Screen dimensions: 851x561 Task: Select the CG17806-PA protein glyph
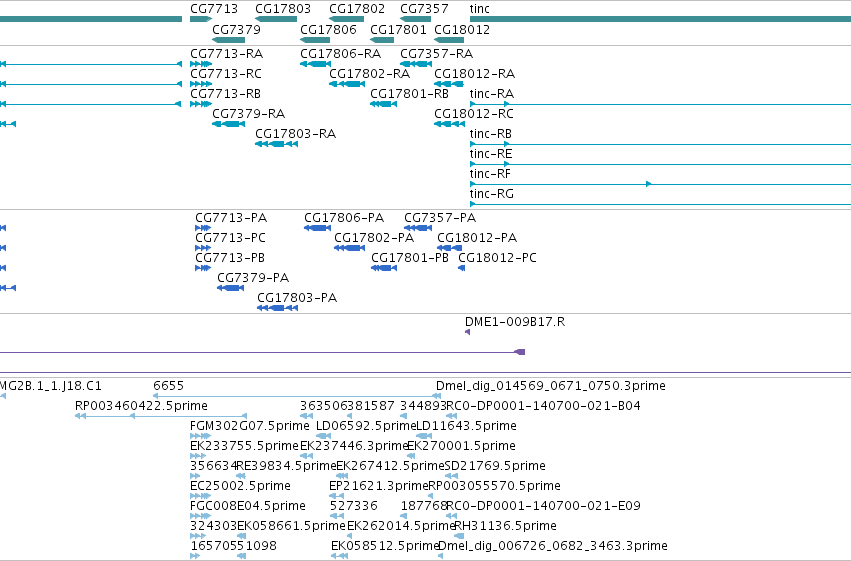(x=317, y=228)
